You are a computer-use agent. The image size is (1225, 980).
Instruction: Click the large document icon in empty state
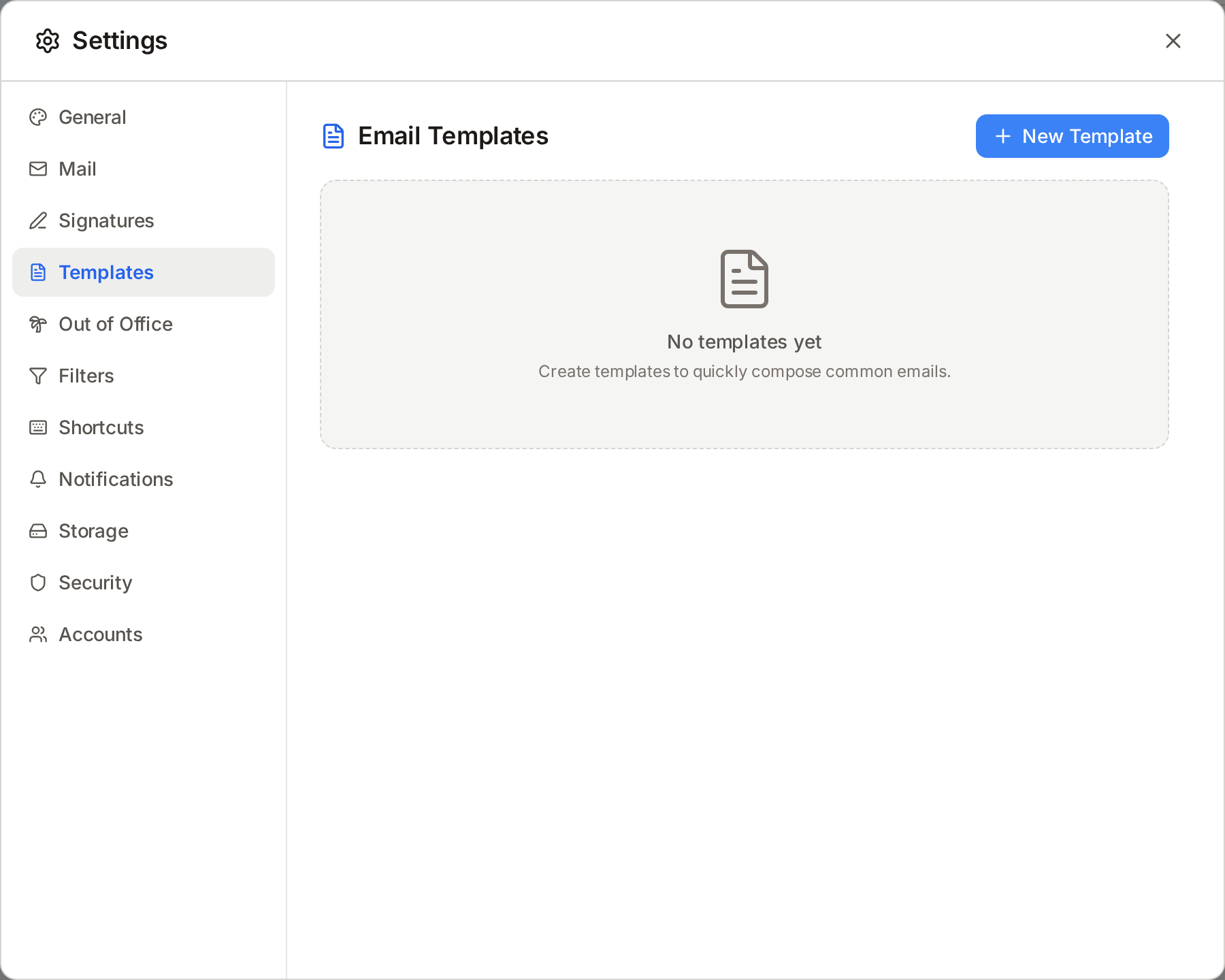point(744,278)
